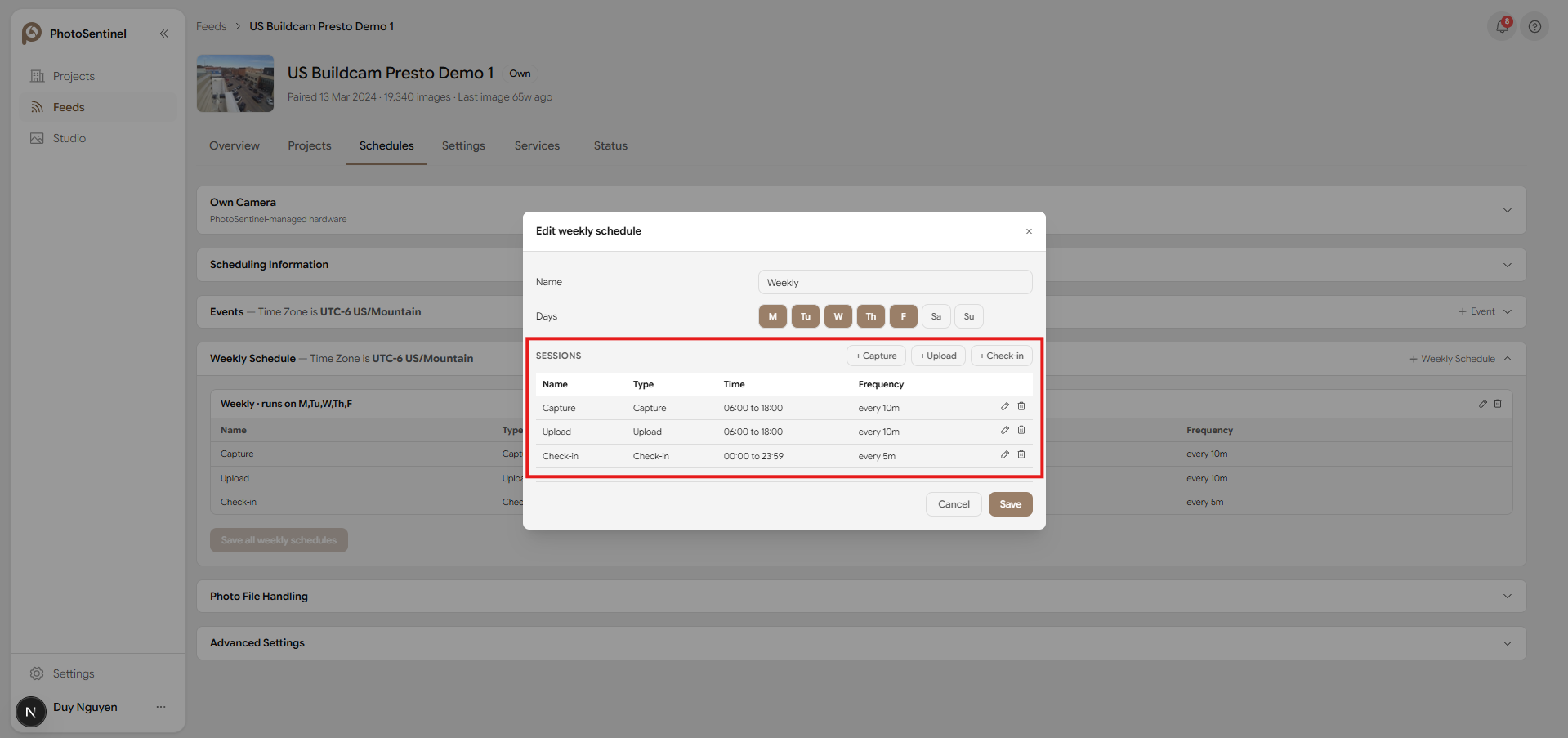Cancel the schedule edit
Viewport: 1568px width, 738px height.
point(954,504)
